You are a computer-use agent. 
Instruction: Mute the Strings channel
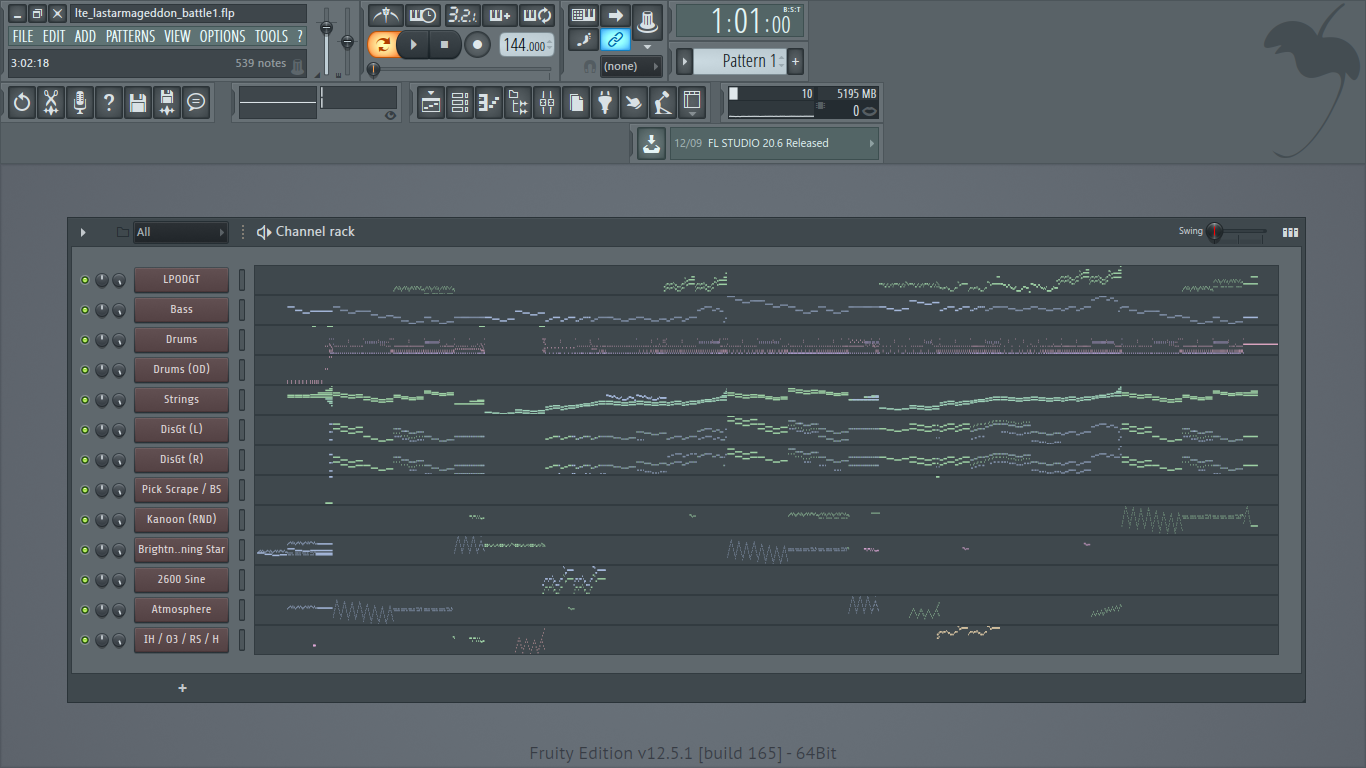pyautogui.click(x=85, y=400)
